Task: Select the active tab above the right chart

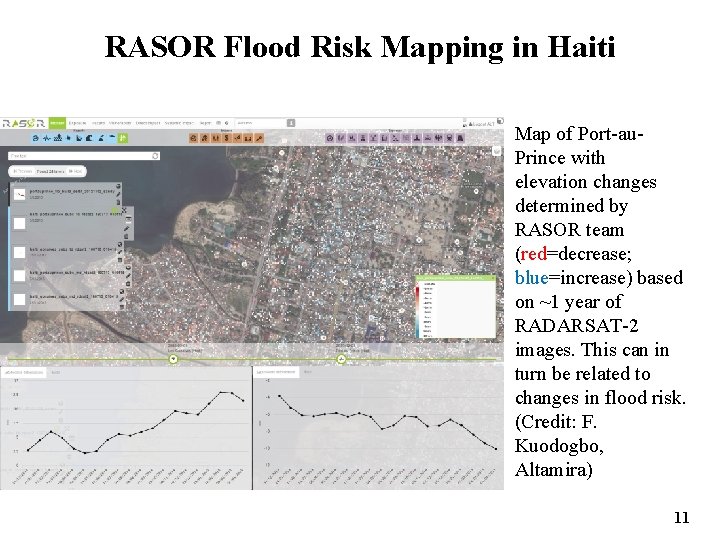Action: coord(276,372)
